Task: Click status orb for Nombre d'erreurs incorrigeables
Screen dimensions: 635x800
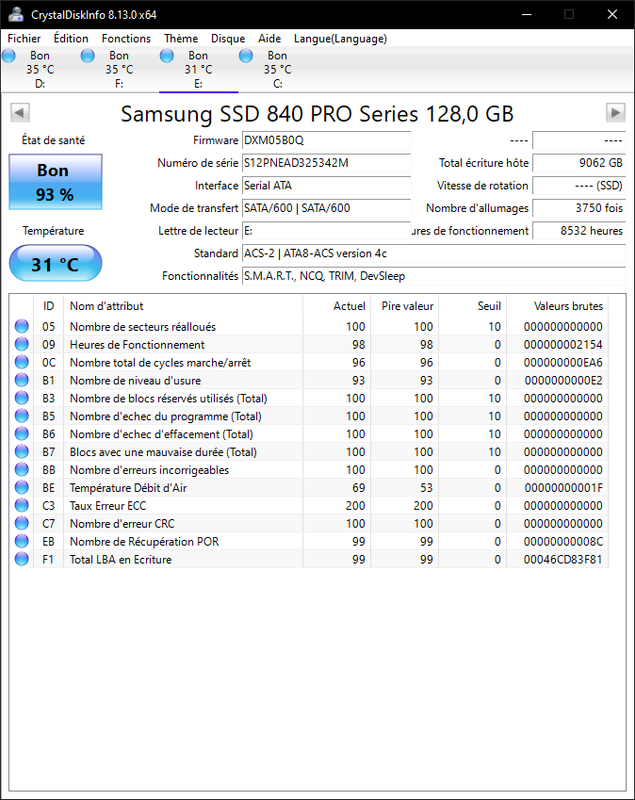Action: pyautogui.click(x=21, y=469)
